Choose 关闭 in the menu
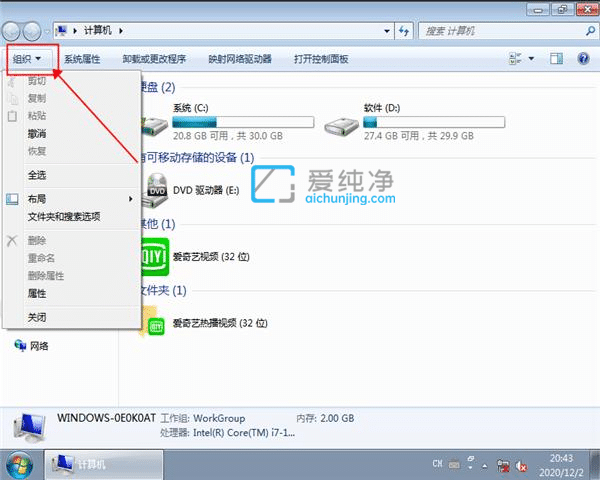The image size is (600, 480). click(37, 317)
